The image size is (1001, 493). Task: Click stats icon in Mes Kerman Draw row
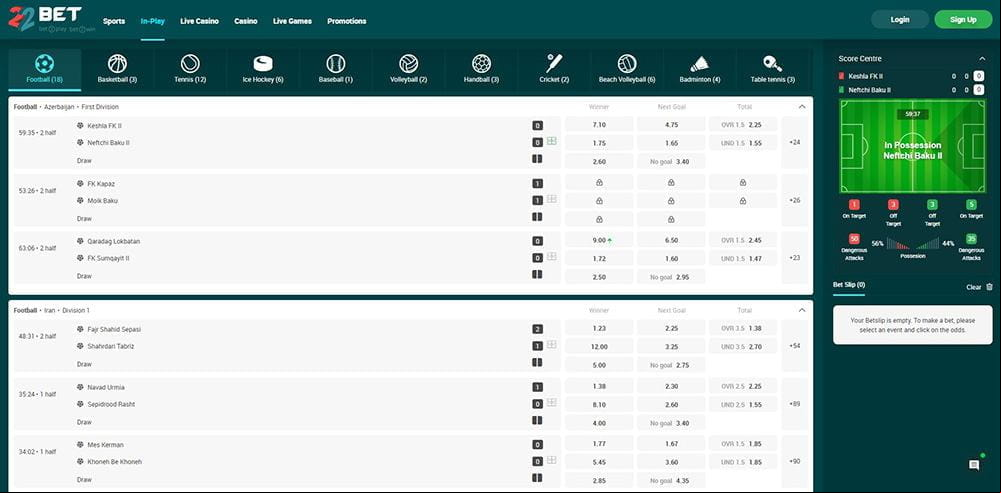[x=537, y=478]
